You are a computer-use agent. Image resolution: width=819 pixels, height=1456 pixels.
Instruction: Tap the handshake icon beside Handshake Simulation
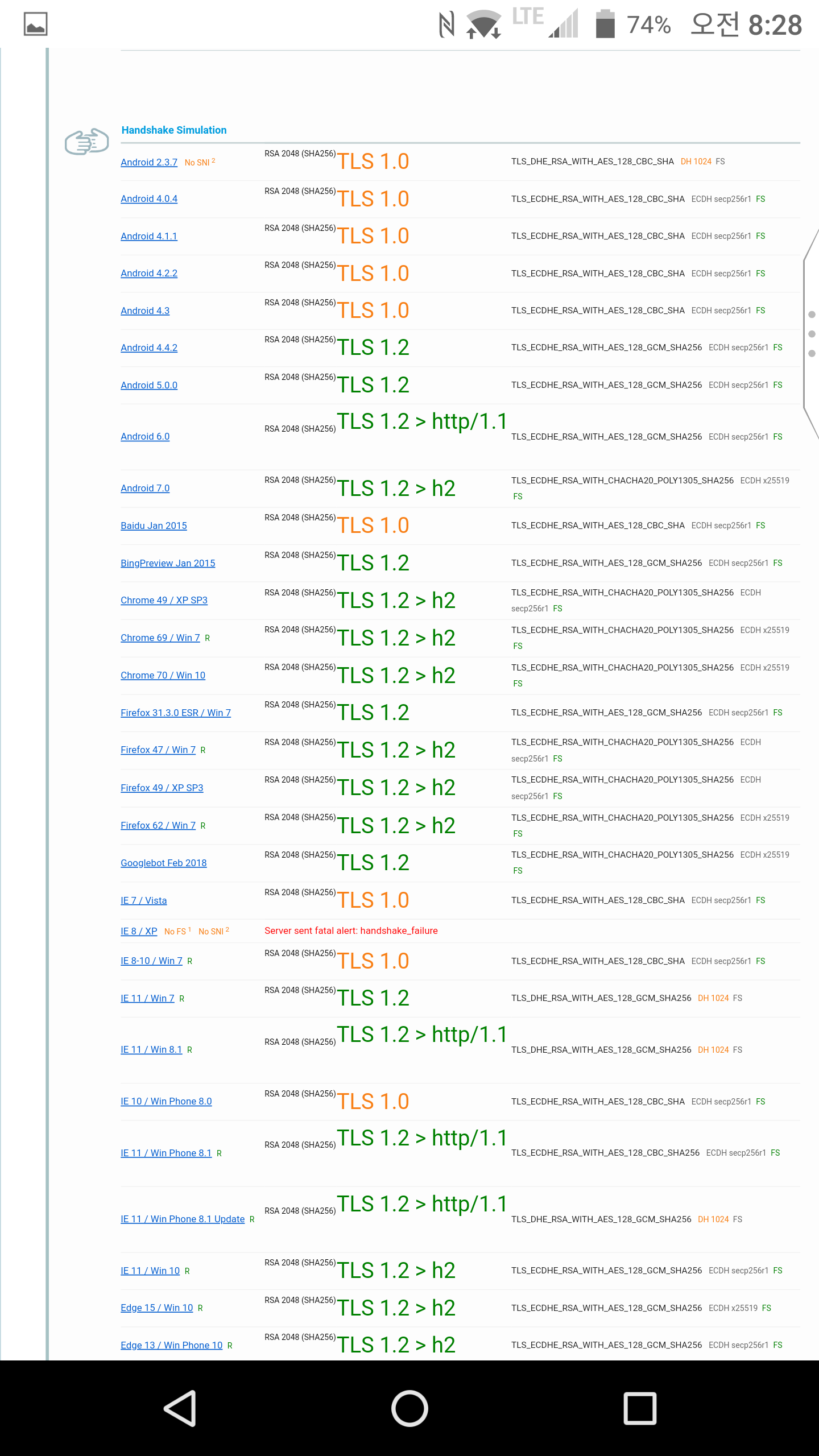point(86,141)
